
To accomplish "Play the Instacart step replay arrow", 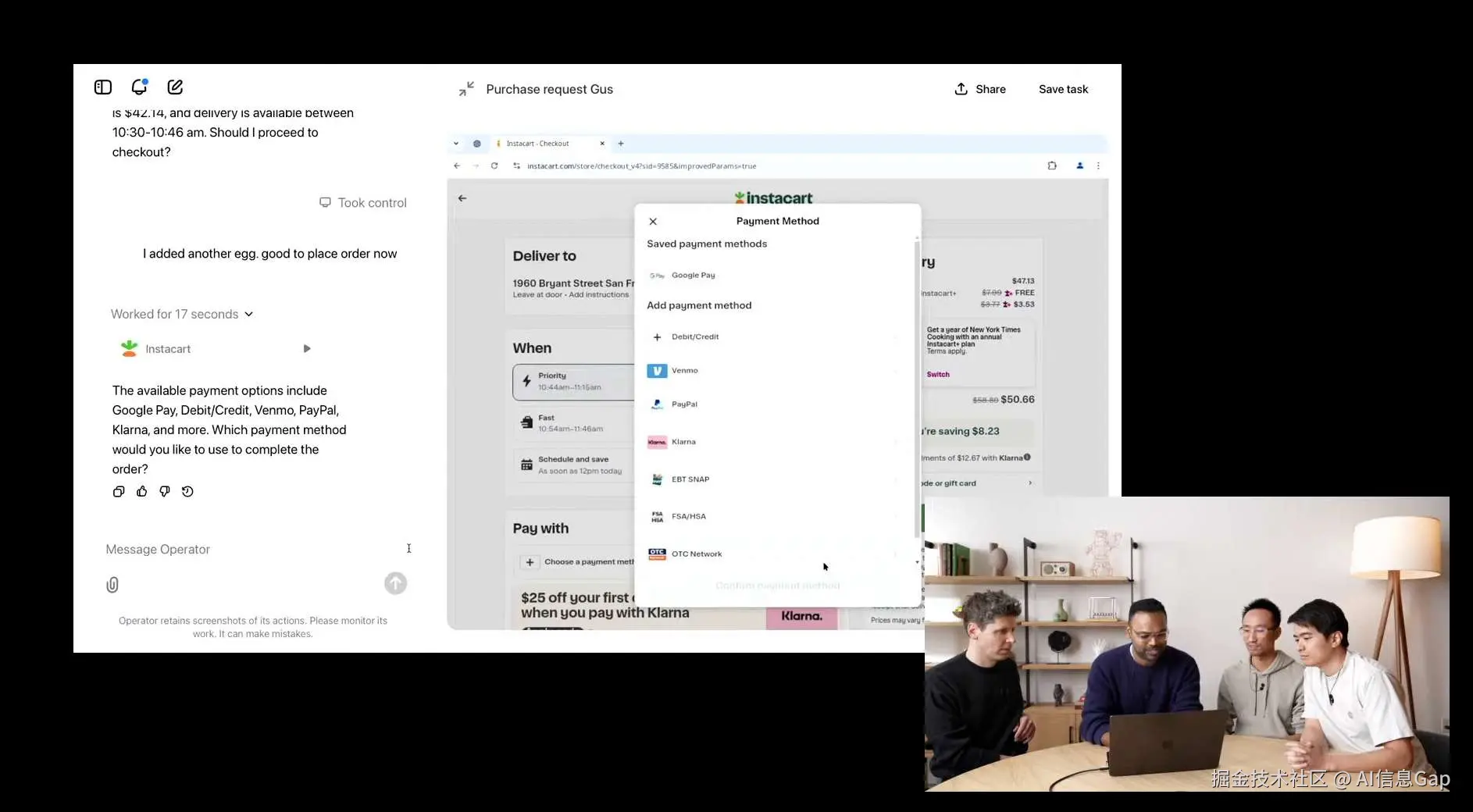I will point(307,349).
